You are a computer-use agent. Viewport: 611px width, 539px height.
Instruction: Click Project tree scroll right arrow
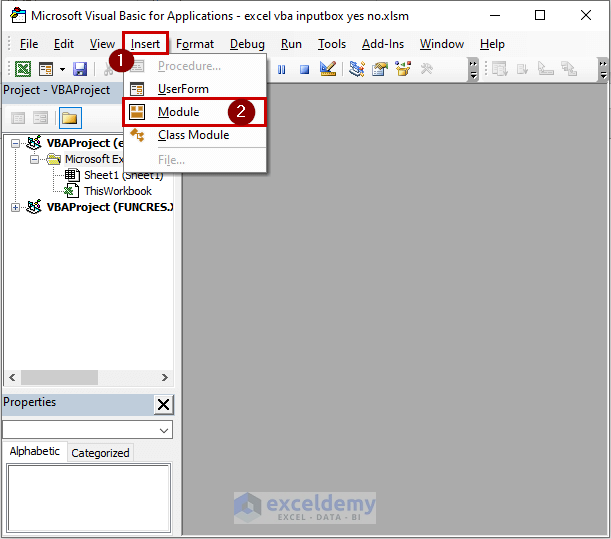[164, 377]
